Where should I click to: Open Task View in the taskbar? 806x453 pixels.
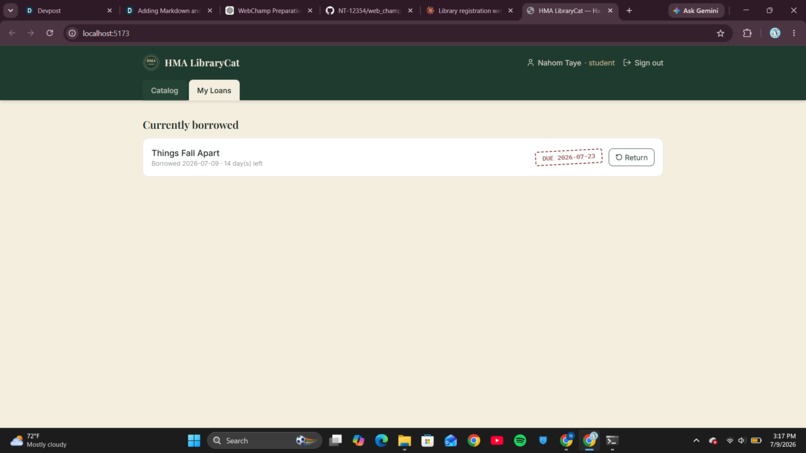click(336, 441)
